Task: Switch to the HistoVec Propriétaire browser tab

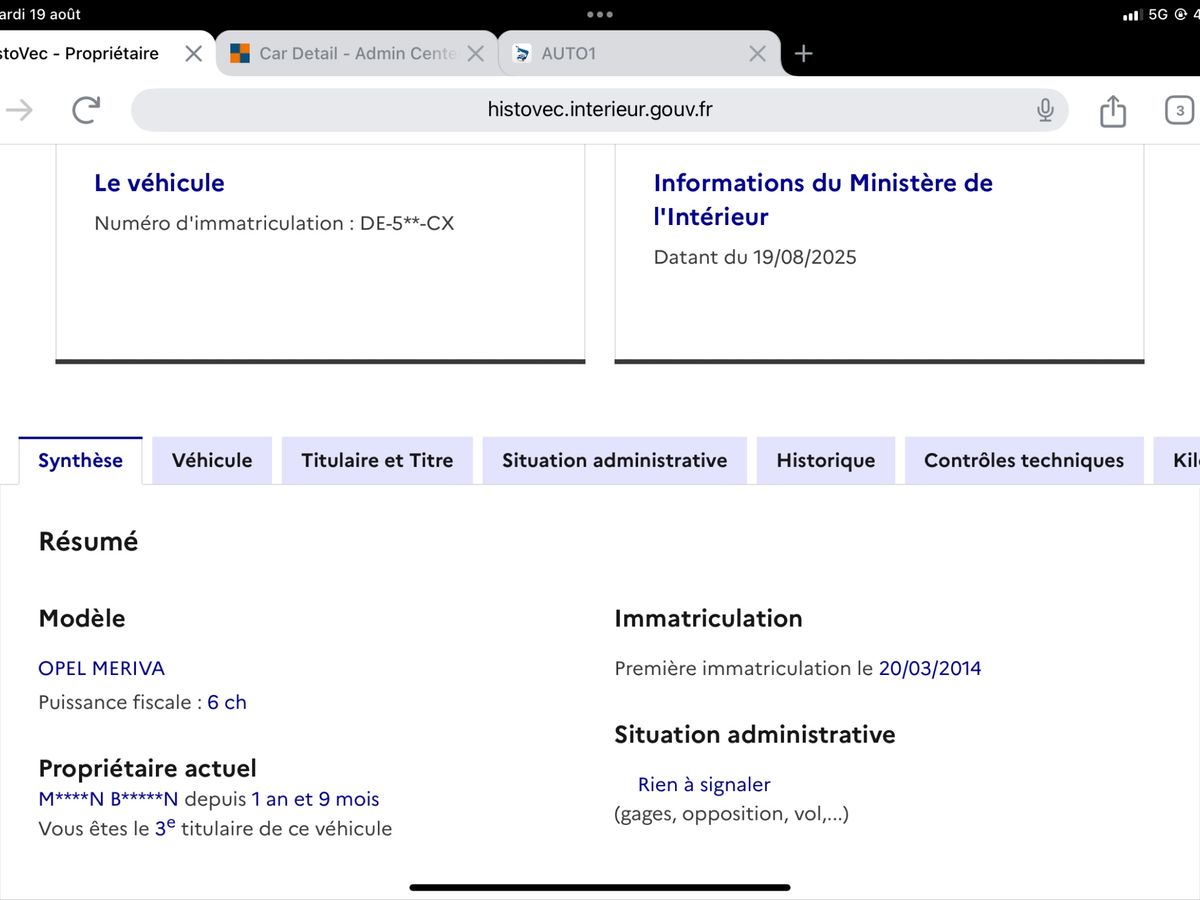Action: pyautogui.click(x=80, y=54)
